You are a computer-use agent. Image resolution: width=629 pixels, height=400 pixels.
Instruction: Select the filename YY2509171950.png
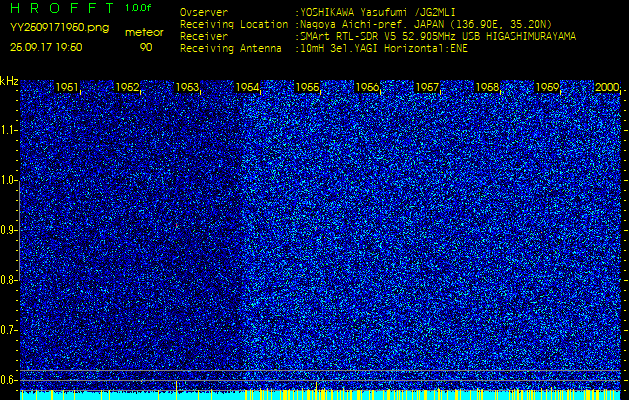(x=59, y=28)
